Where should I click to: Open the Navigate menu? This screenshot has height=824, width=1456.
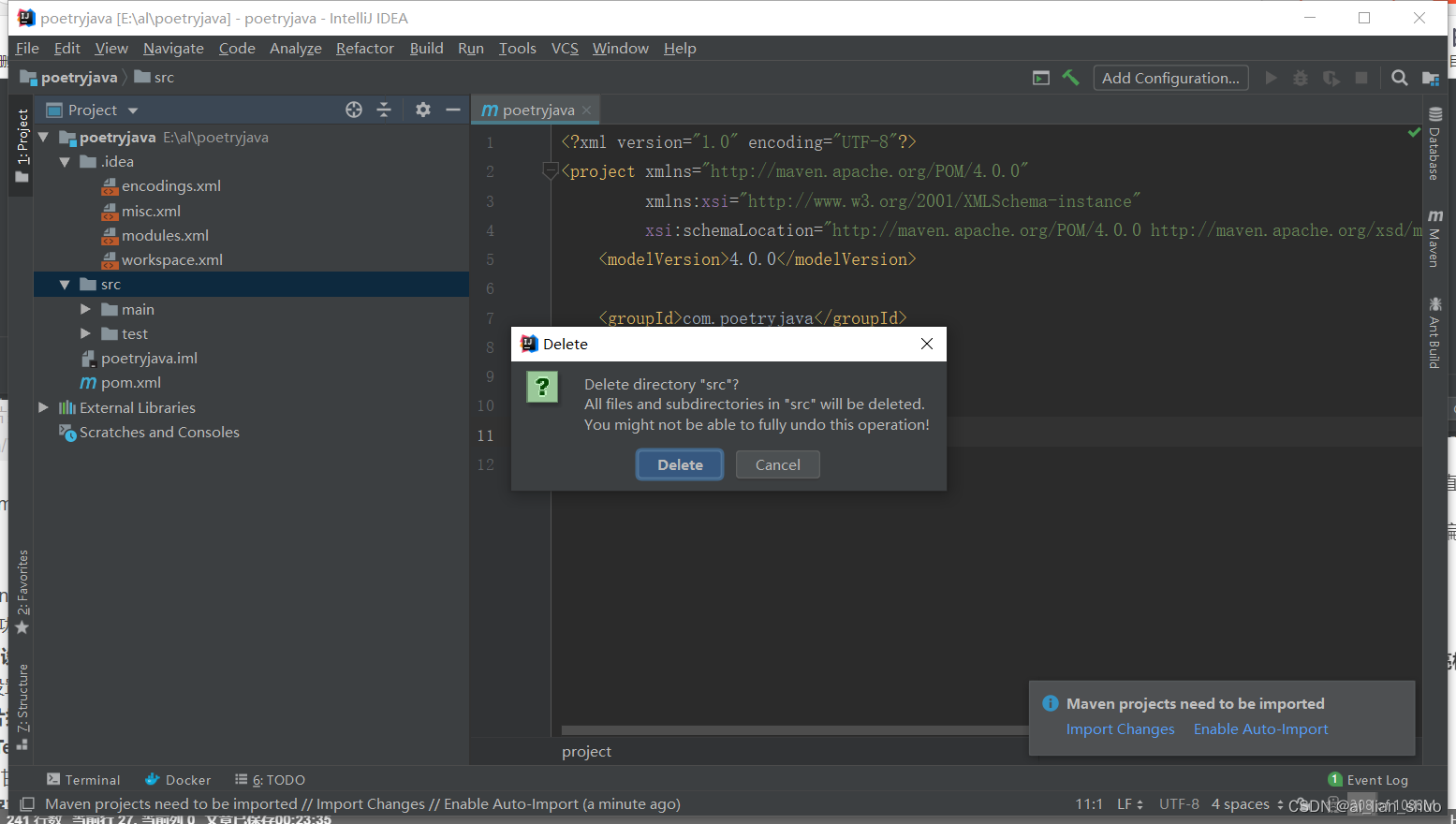click(x=173, y=48)
